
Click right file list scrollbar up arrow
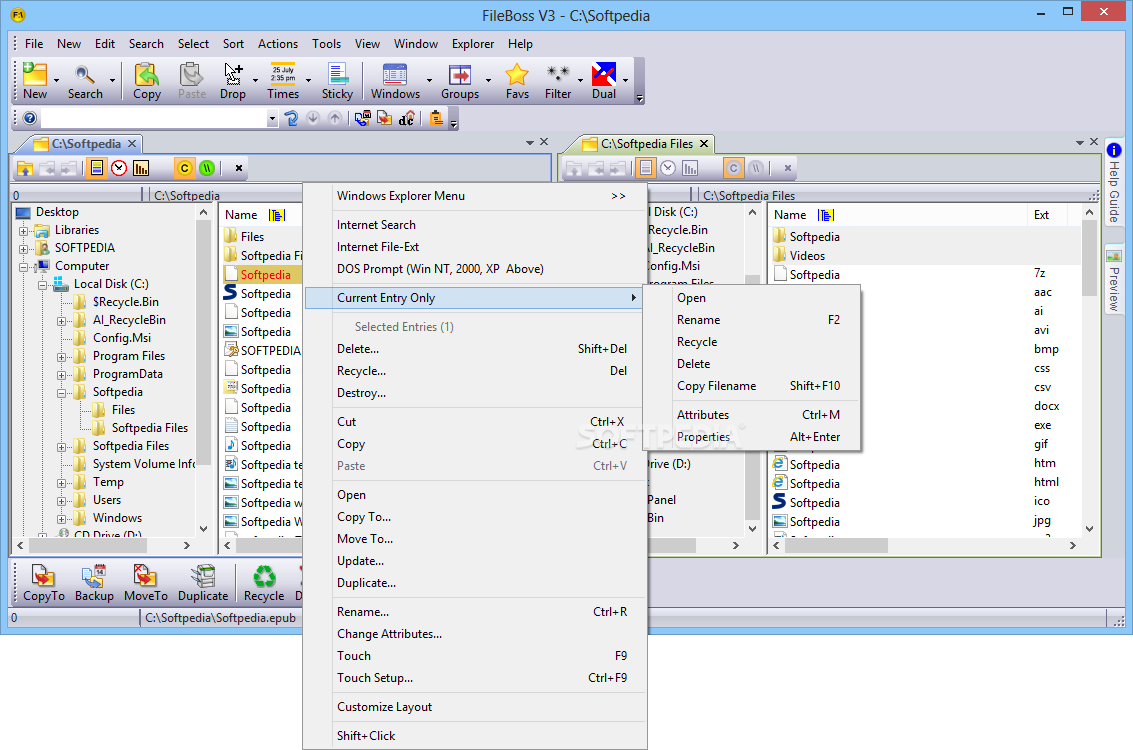coord(1090,212)
